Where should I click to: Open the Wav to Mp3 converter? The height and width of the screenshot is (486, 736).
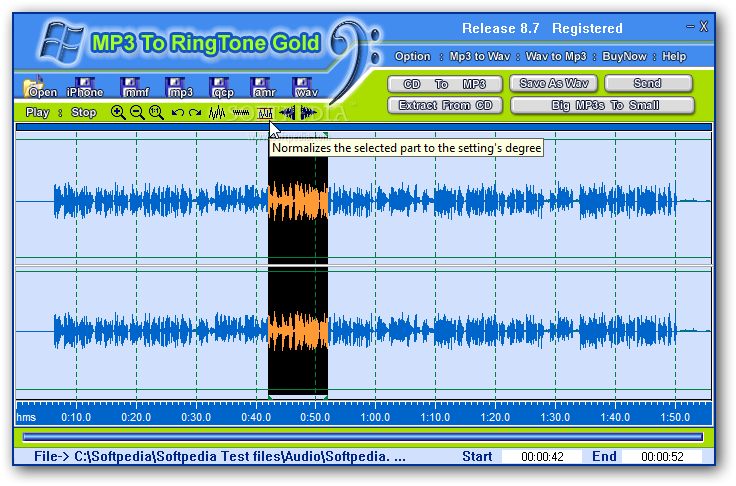coord(556,56)
